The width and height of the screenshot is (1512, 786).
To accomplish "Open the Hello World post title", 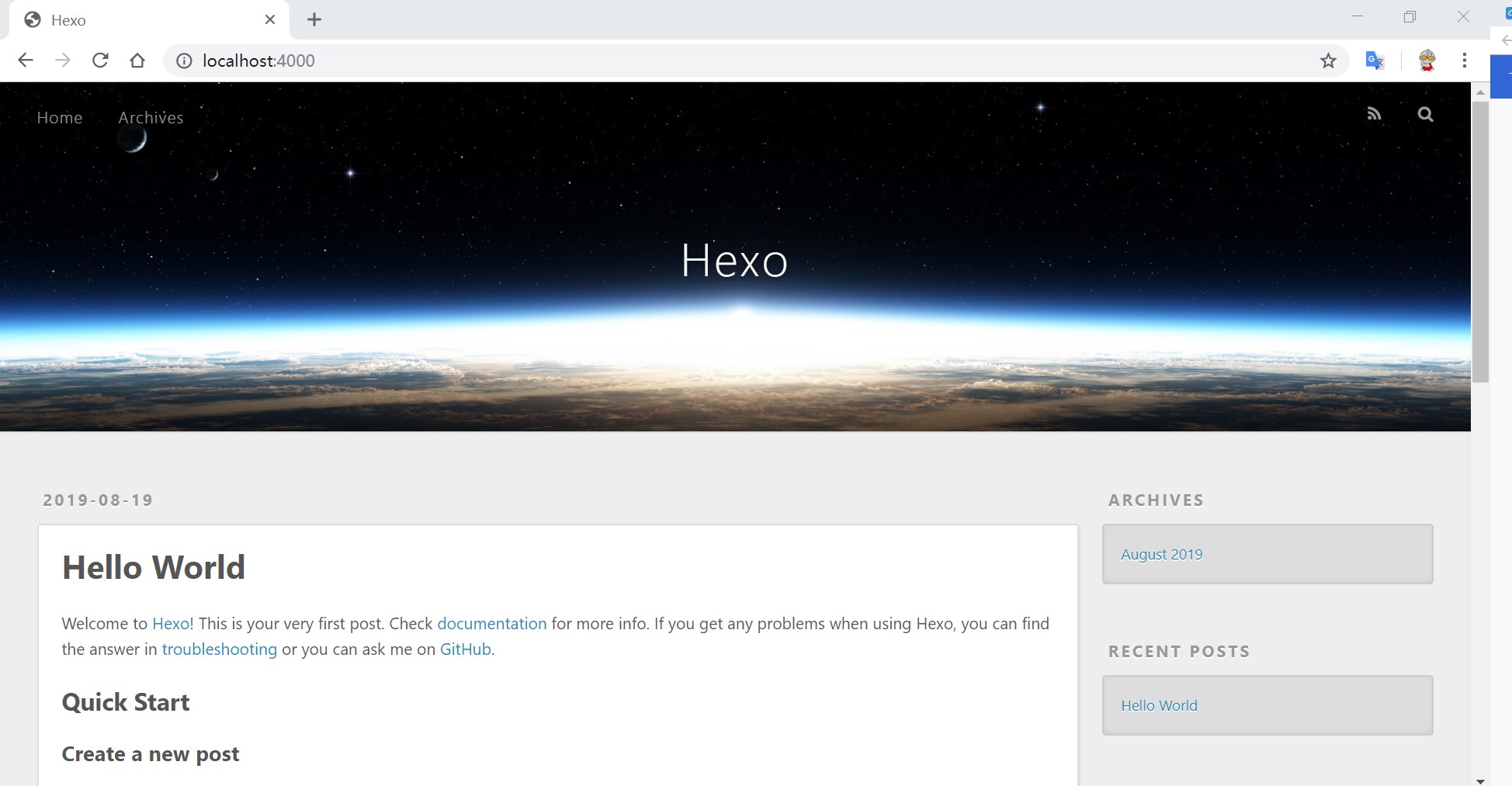I will [x=154, y=567].
